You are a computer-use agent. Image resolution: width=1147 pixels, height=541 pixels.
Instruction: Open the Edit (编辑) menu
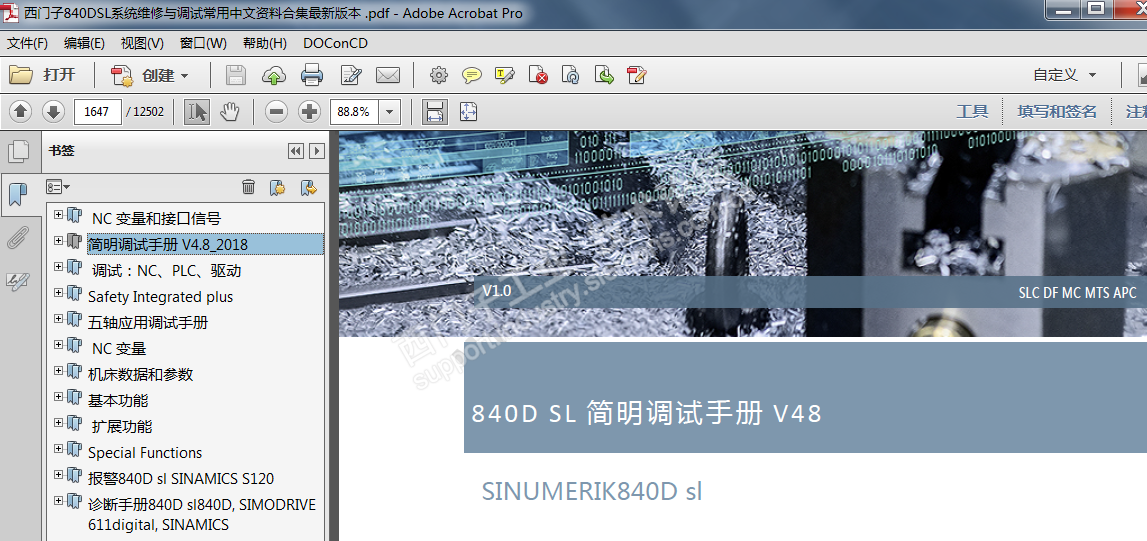(85, 43)
